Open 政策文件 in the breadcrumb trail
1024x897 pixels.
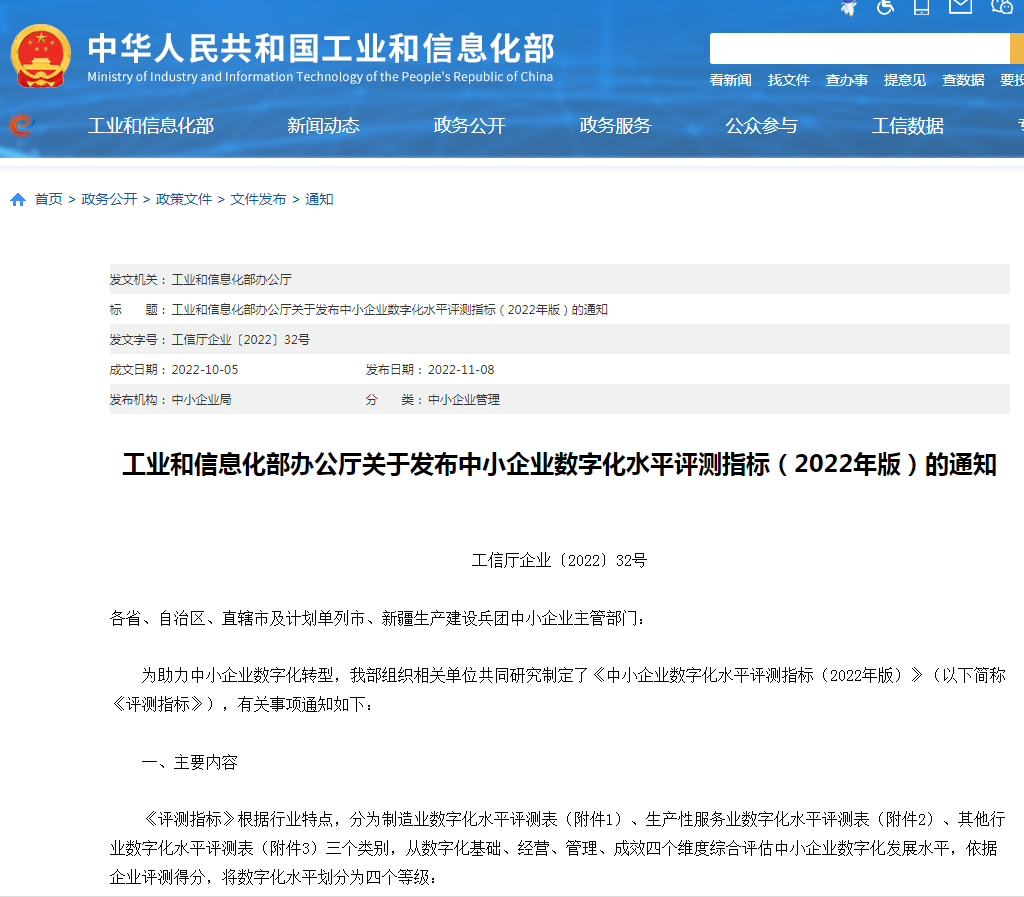point(184,199)
